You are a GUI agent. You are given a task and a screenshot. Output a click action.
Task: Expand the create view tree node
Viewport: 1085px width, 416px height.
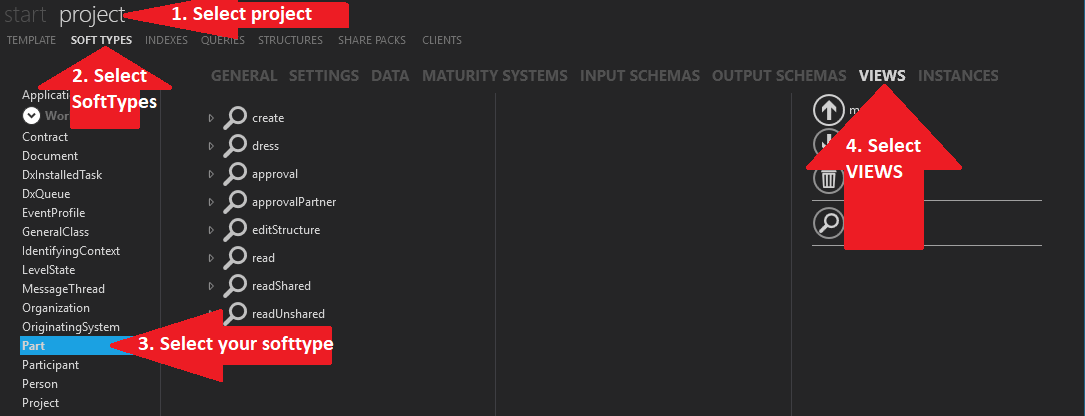click(x=211, y=118)
